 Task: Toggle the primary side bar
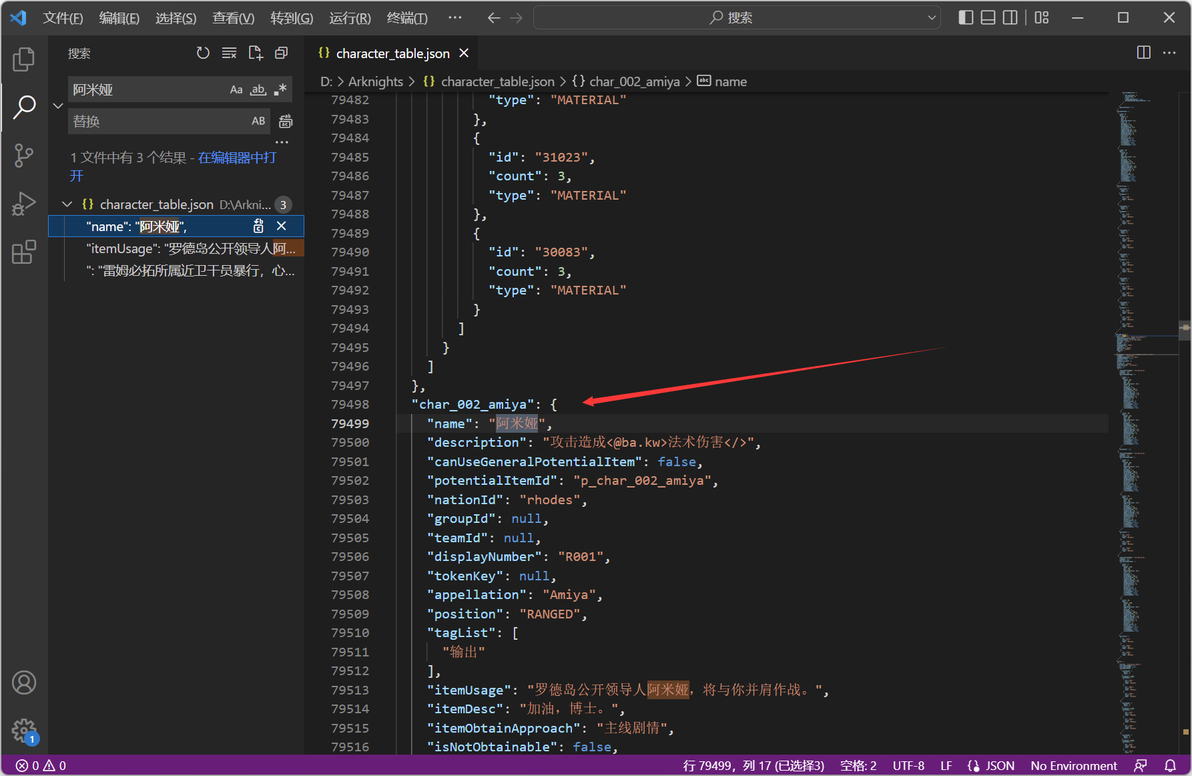(966, 17)
